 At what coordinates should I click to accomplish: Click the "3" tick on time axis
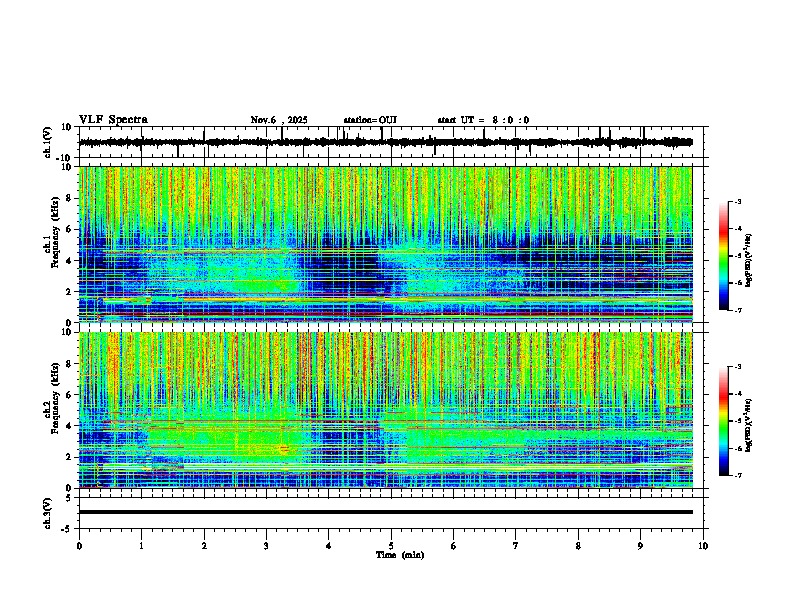[266, 546]
